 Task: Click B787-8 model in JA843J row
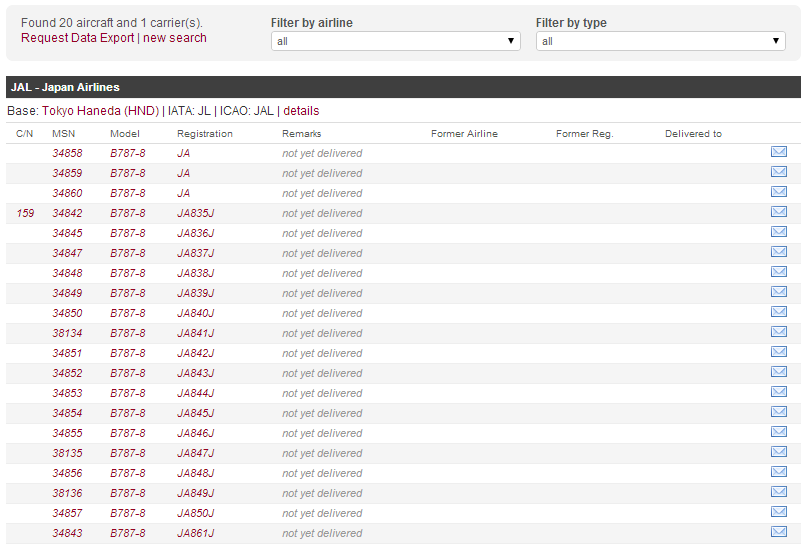click(x=127, y=373)
